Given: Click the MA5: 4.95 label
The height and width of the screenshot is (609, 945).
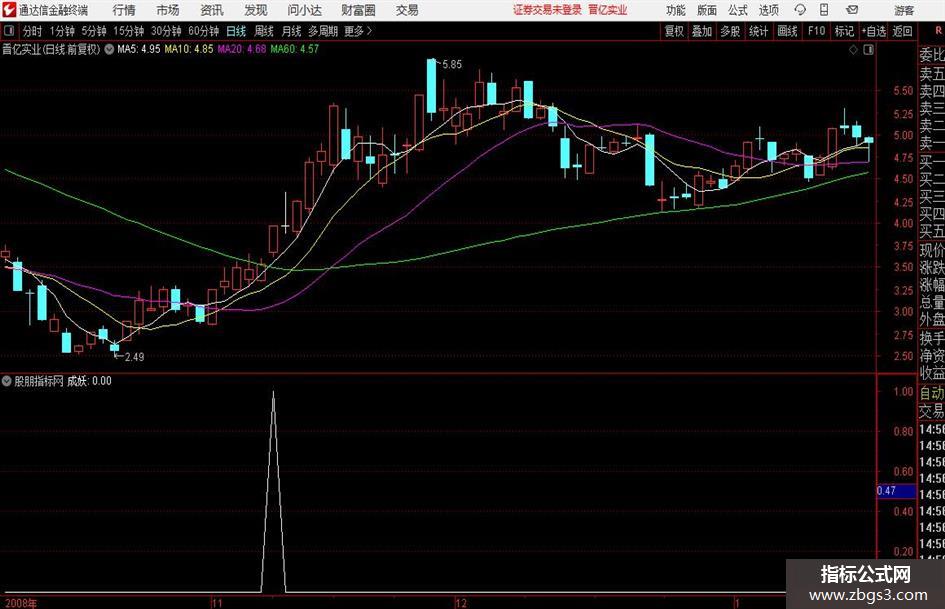Looking at the screenshot, I should pos(139,49).
